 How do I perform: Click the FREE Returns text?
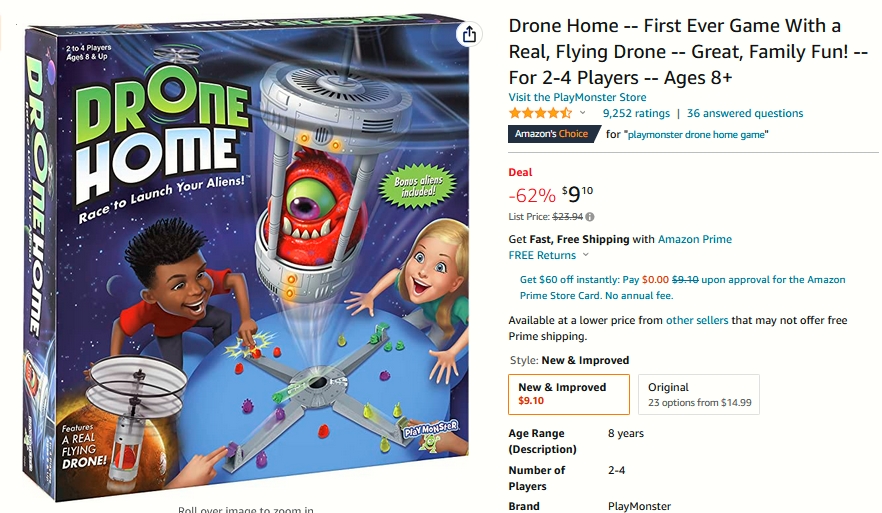pos(542,255)
